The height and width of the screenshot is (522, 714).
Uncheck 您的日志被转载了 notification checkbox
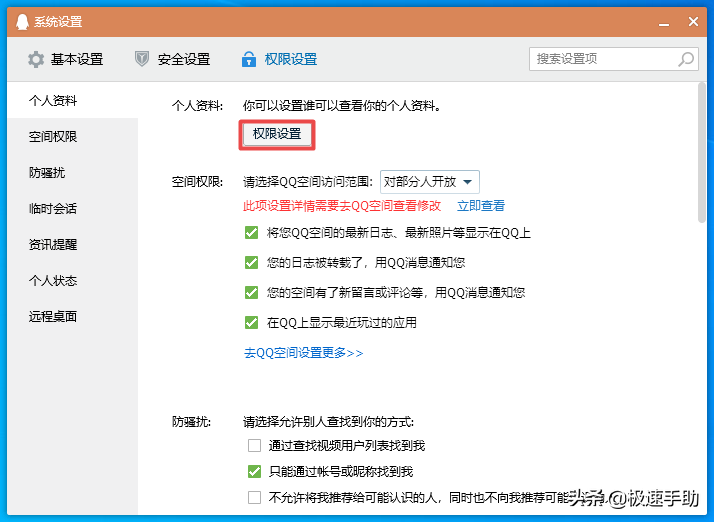point(251,262)
